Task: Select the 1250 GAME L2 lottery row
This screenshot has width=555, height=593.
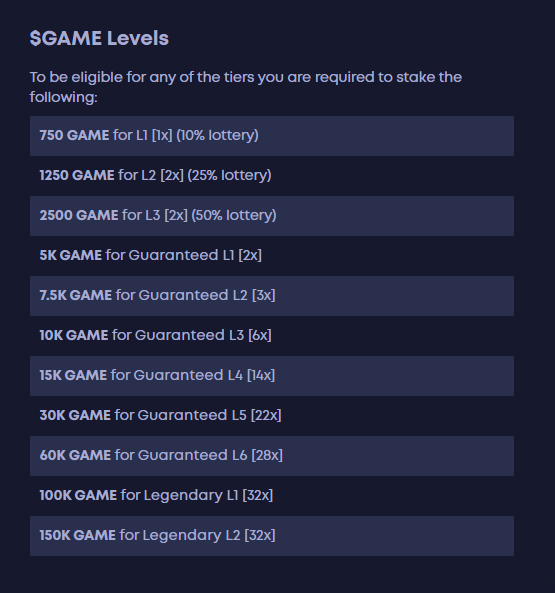Action: [x=272, y=176]
